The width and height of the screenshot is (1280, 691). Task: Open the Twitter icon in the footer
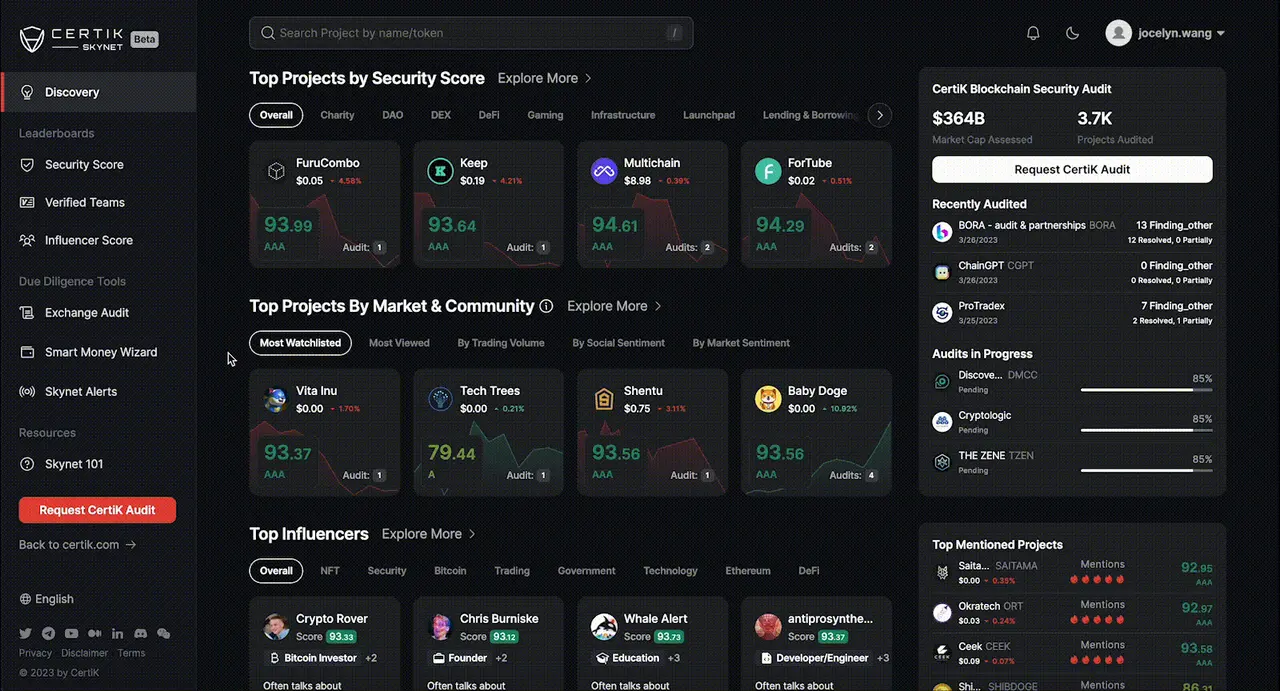26,634
